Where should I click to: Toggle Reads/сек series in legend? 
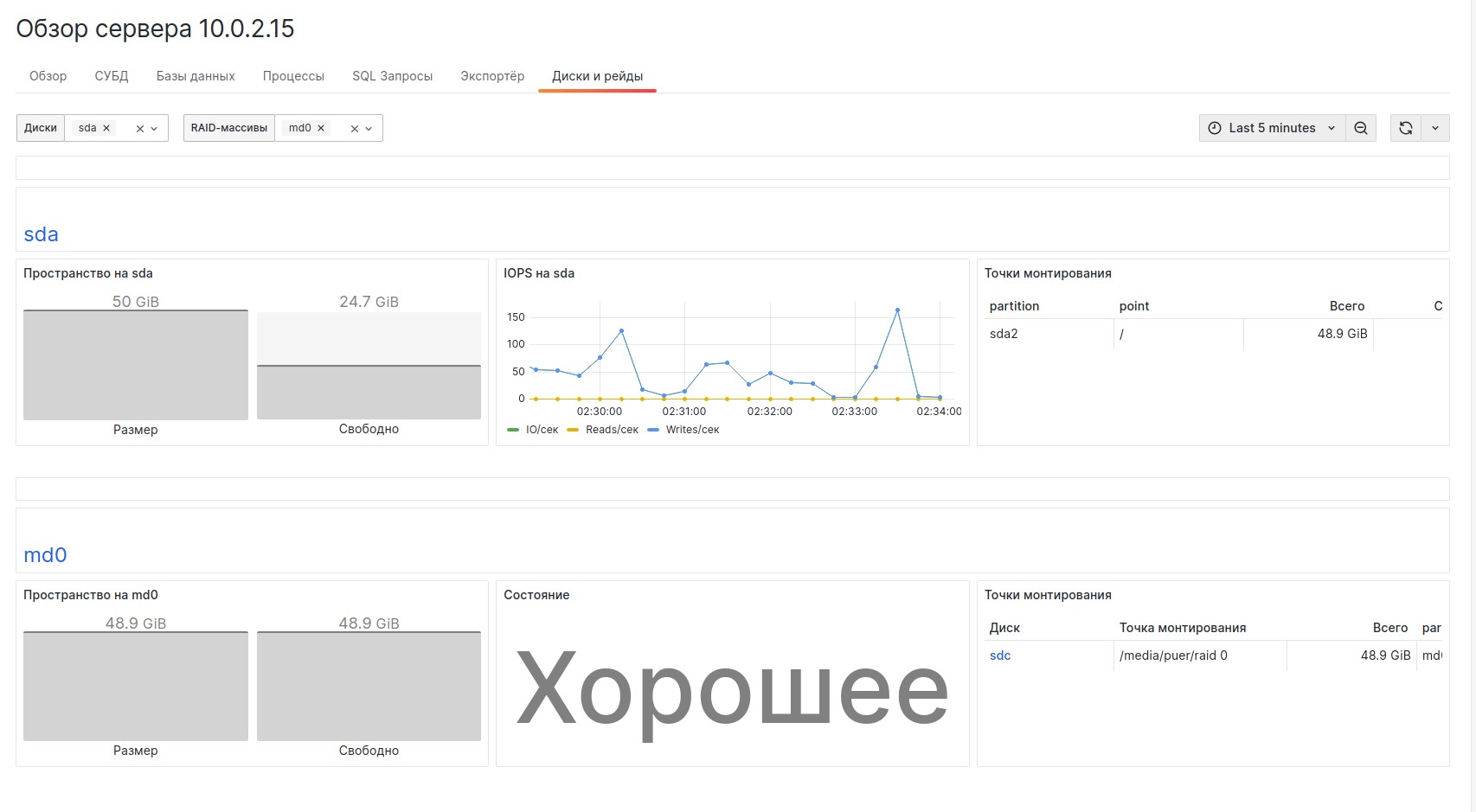pos(603,430)
